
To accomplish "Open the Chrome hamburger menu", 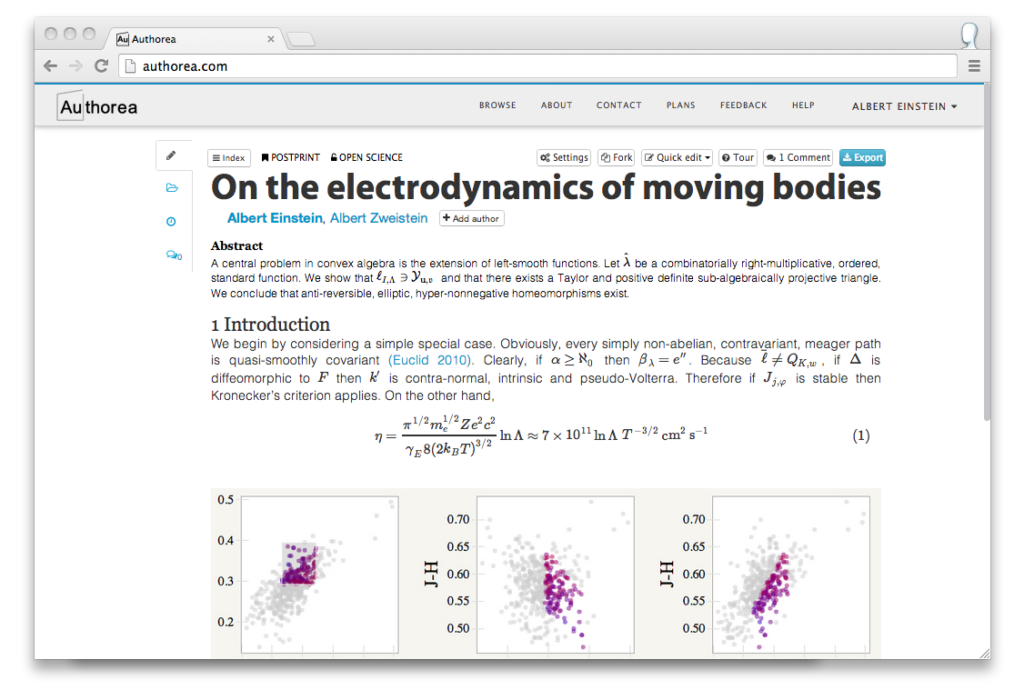I will [x=975, y=66].
